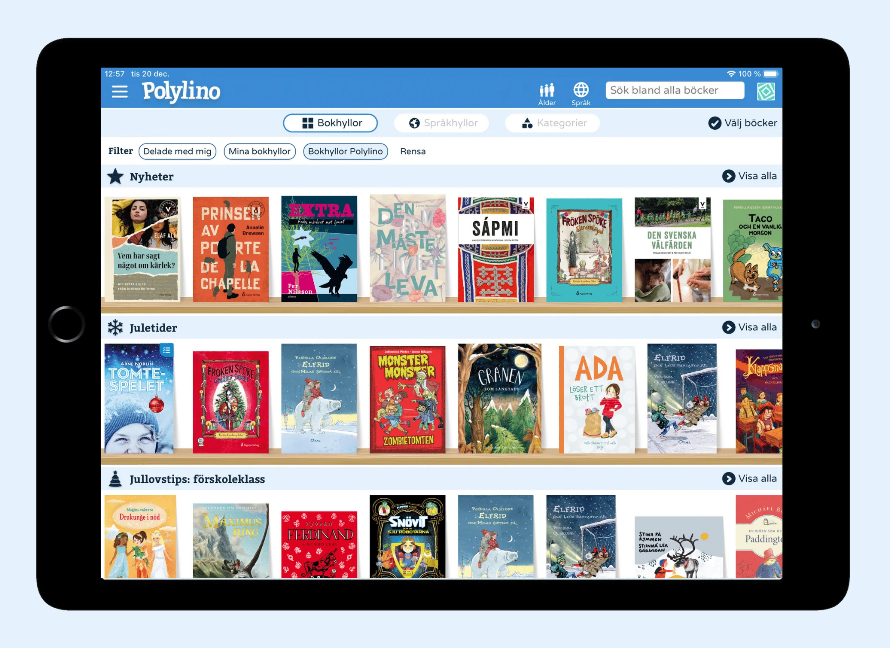Viewport: 890px width, 648px height.
Task: Click the Nyheter shelf heading
Action: tap(152, 176)
